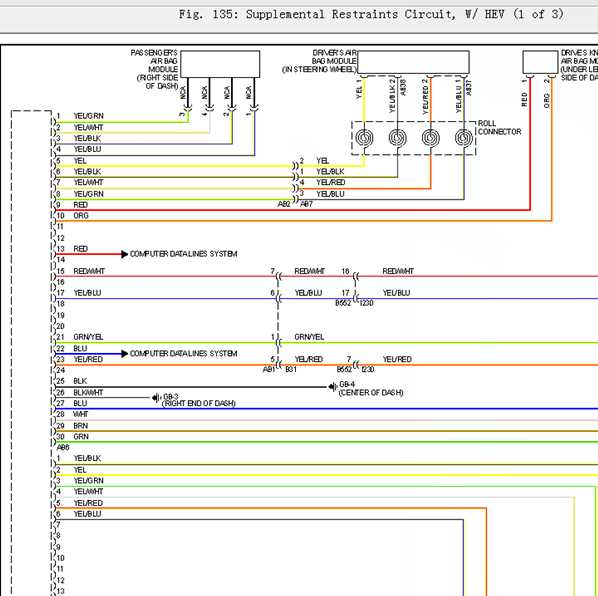Click the B31 connector label
Screen dimensions: 598x596
[291, 369]
